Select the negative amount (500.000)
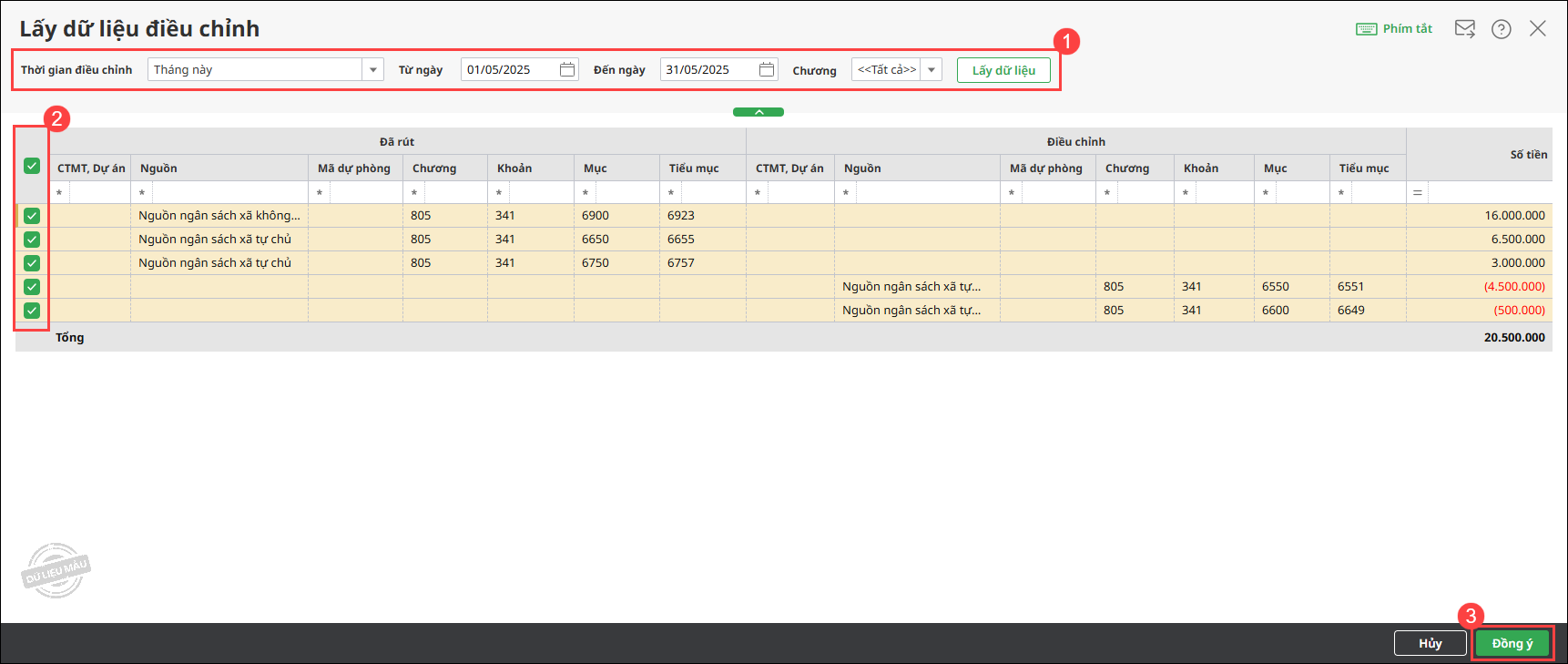The image size is (1568, 664). [1480, 311]
